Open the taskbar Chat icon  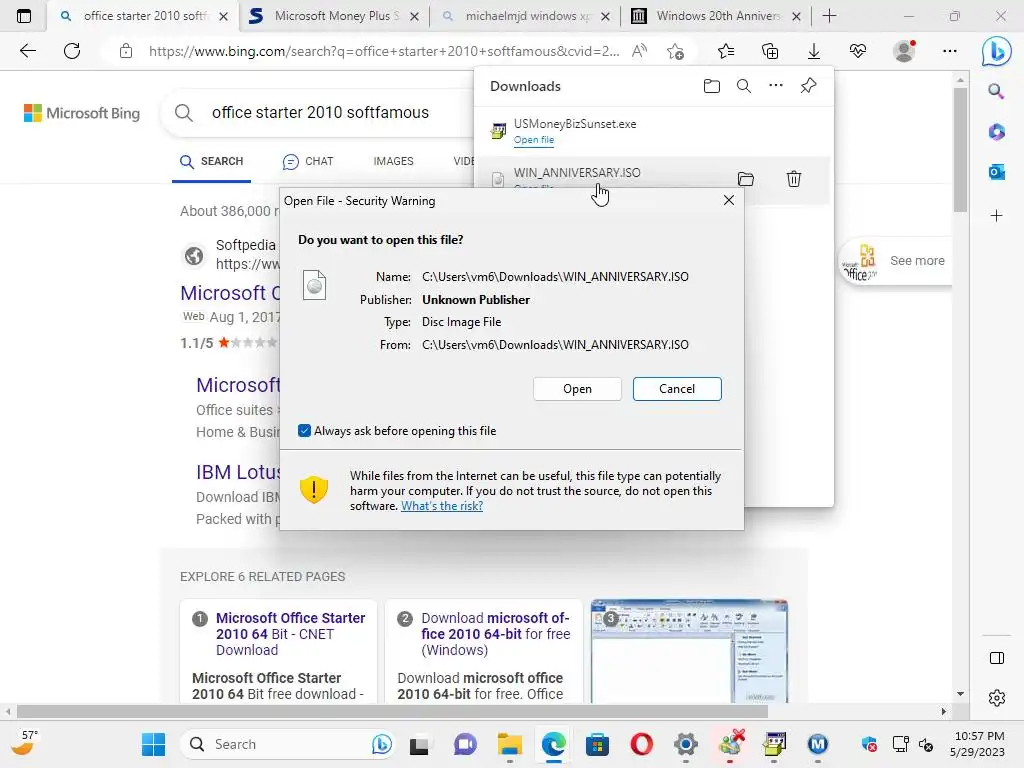[x=465, y=744]
